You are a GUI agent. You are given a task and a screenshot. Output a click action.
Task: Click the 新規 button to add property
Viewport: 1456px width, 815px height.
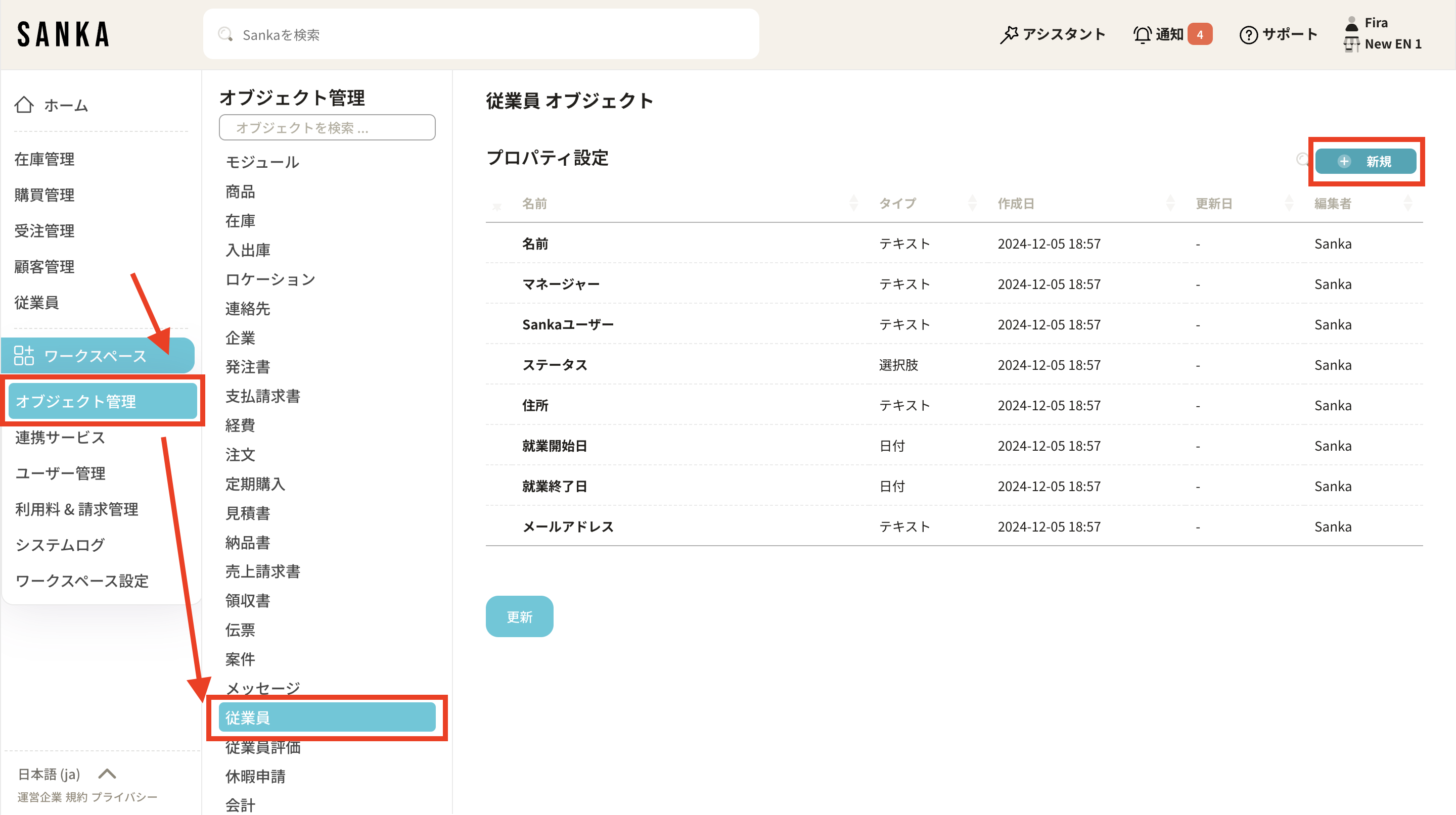click(x=1365, y=162)
